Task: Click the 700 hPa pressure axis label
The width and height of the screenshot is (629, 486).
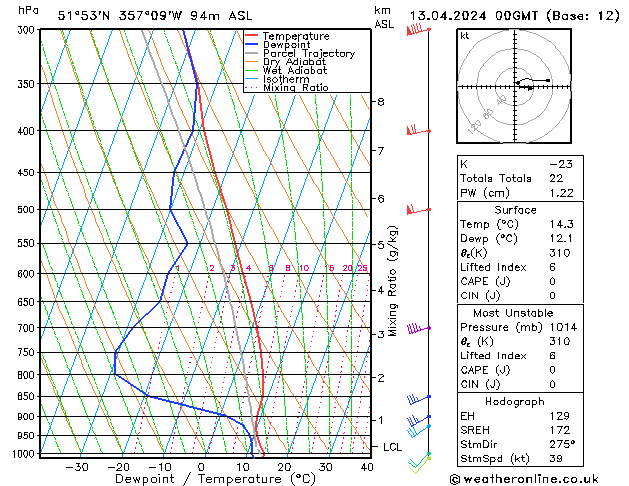Action: 27,328
